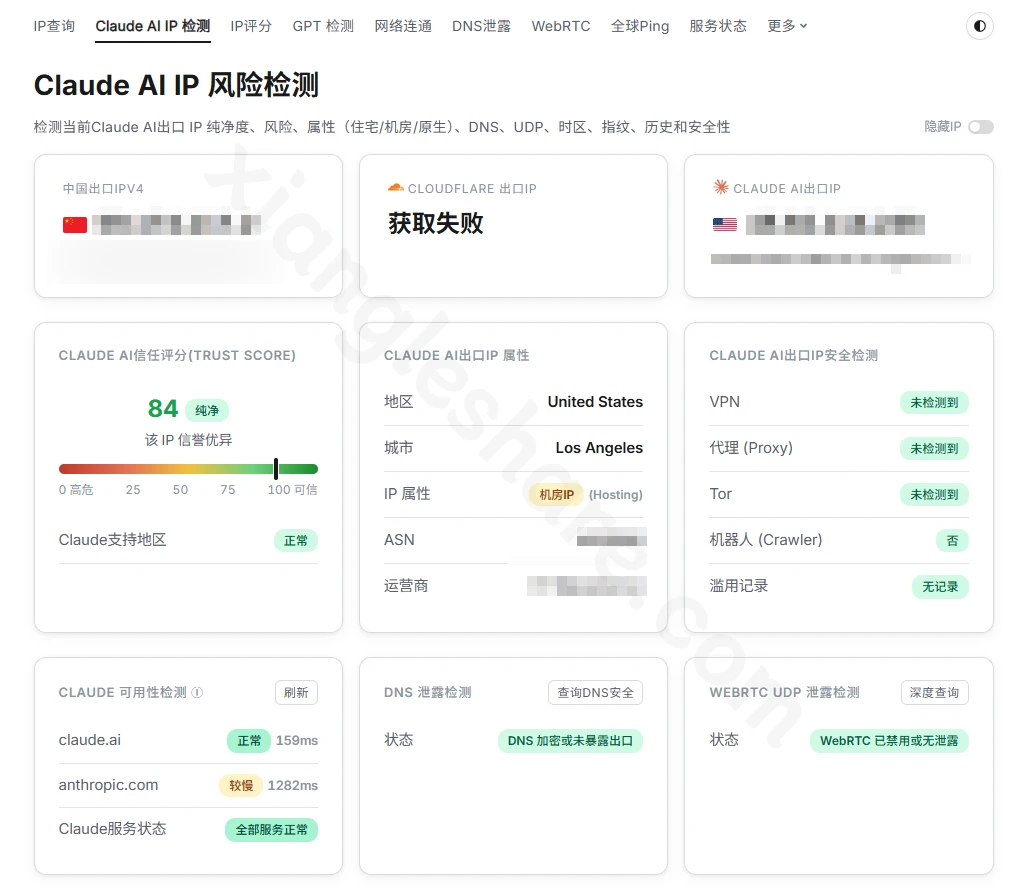The width and height of the screenshot is (1012, 890).
Task: Click the 159ms latency value
Action: (297, 740)
